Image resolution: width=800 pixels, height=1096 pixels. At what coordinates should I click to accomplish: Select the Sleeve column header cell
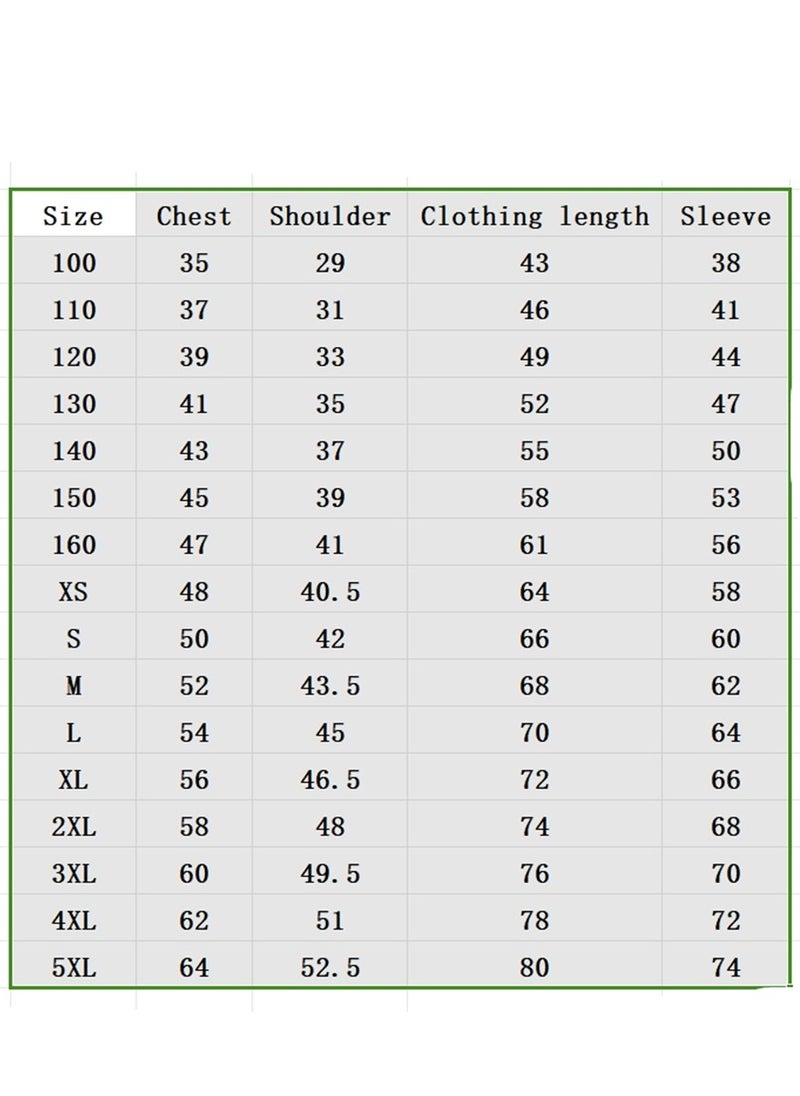click(725, 214)
